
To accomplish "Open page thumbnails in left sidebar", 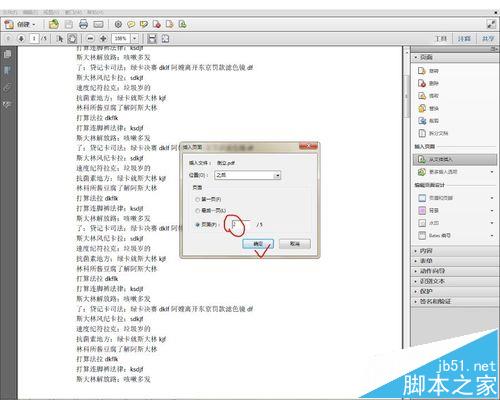I will coord(7,54).
